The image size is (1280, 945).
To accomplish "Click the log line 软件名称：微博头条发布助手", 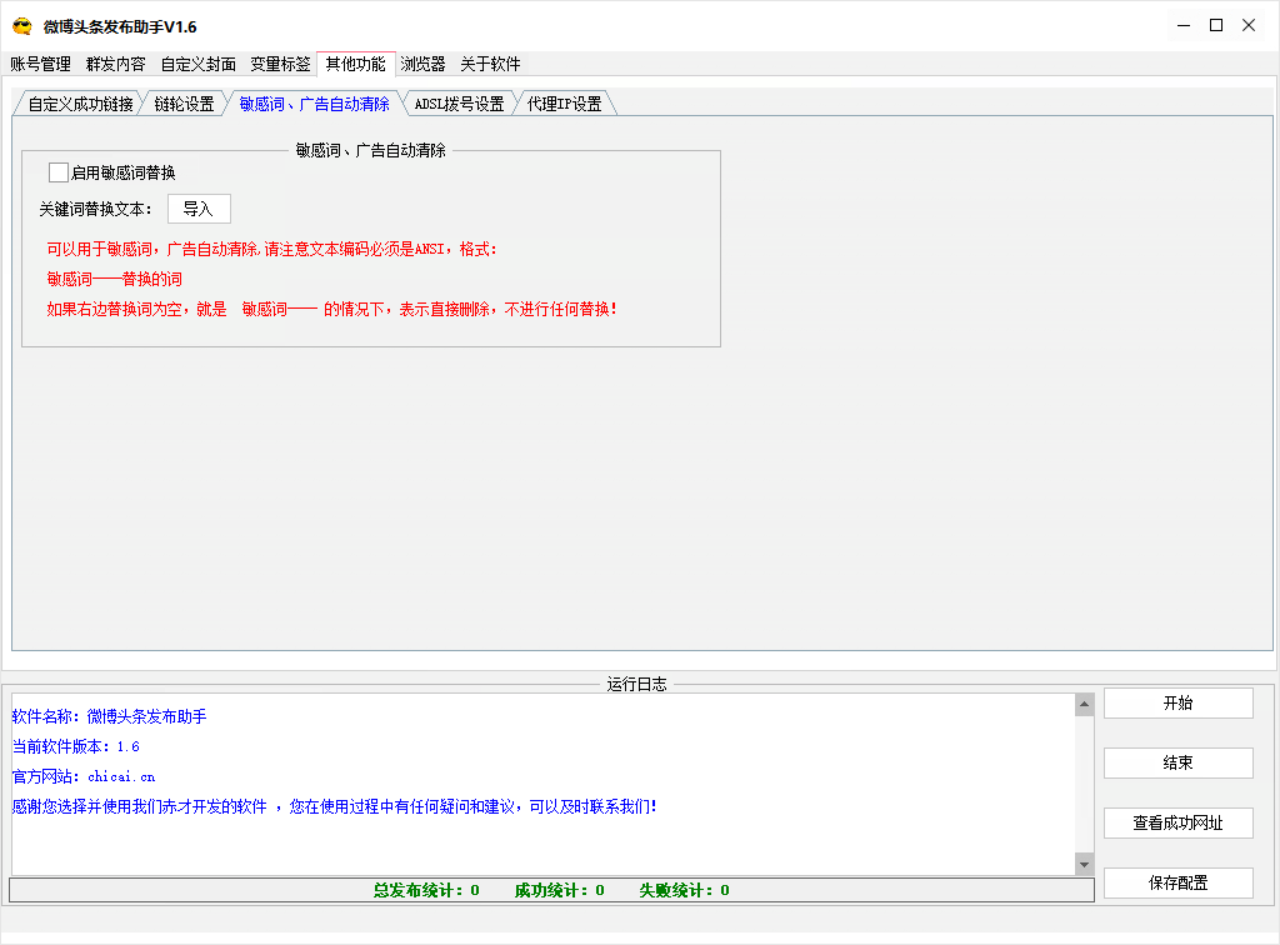I will (x=109, y=717).
